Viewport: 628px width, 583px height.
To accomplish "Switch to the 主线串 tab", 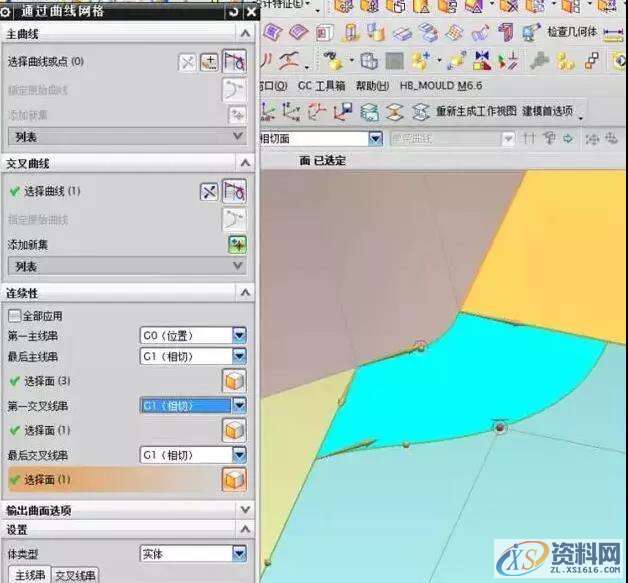I will tap(30, 575).
